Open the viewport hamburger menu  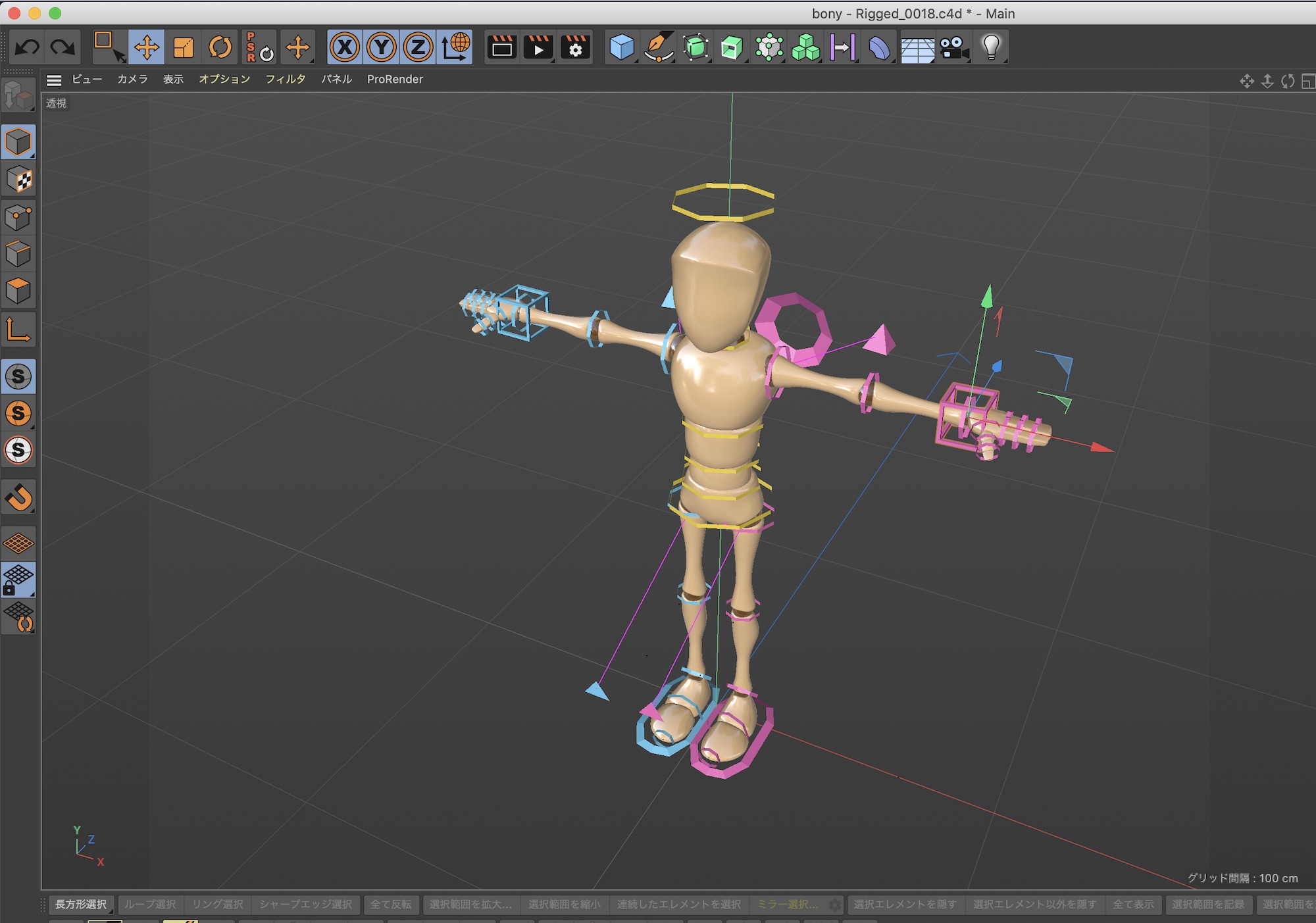[54, 80]
